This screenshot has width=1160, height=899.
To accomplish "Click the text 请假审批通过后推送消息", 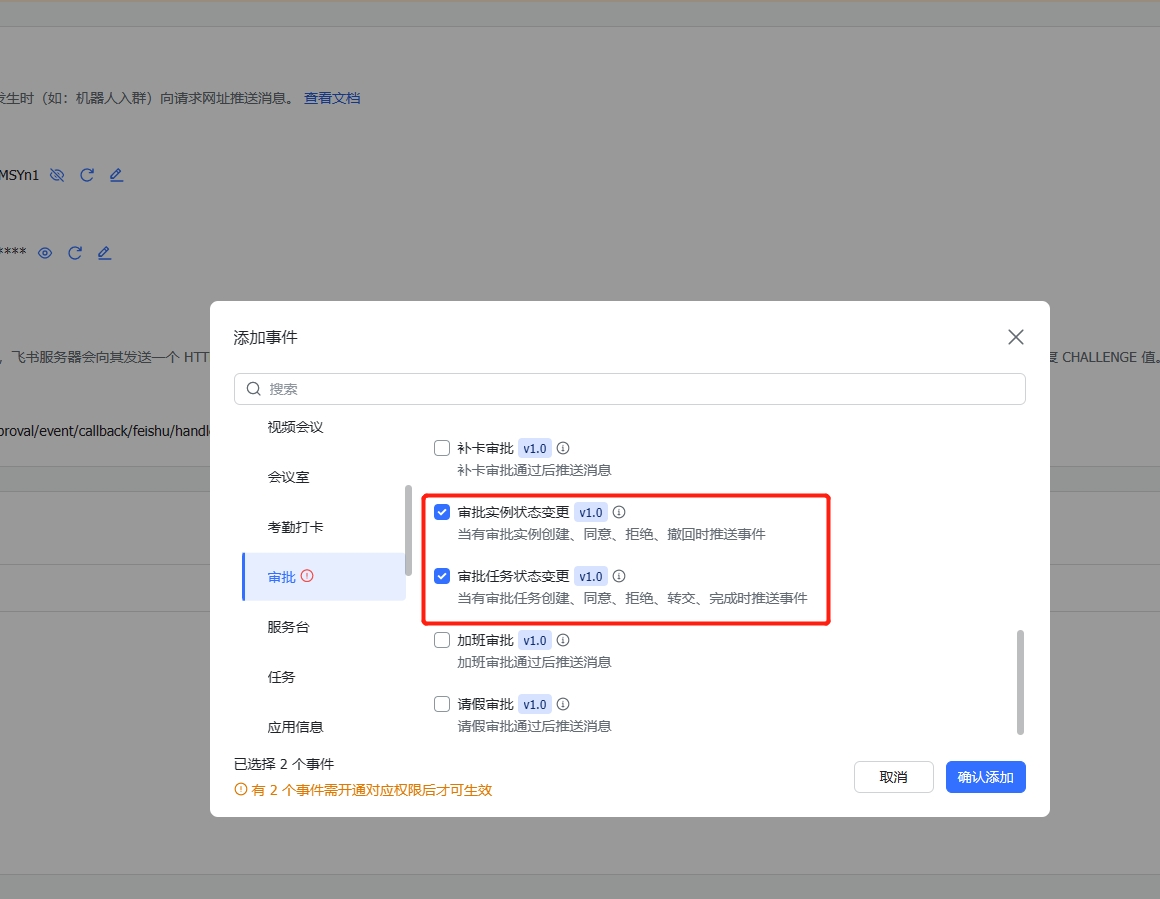I will click(x=534, y=727).
